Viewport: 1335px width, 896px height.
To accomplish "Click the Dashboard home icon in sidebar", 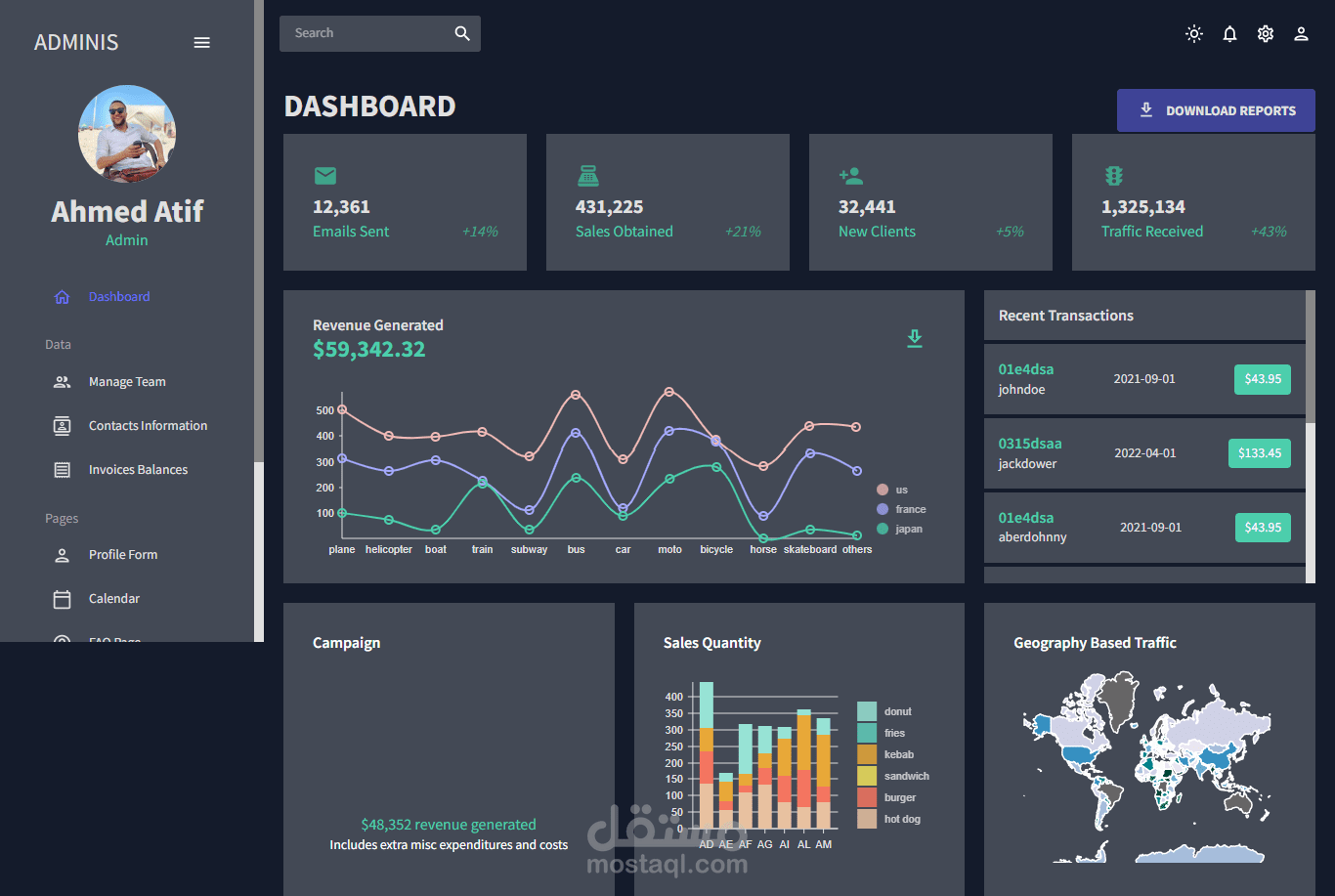I will pyautogui.click(x=62, y=297).
